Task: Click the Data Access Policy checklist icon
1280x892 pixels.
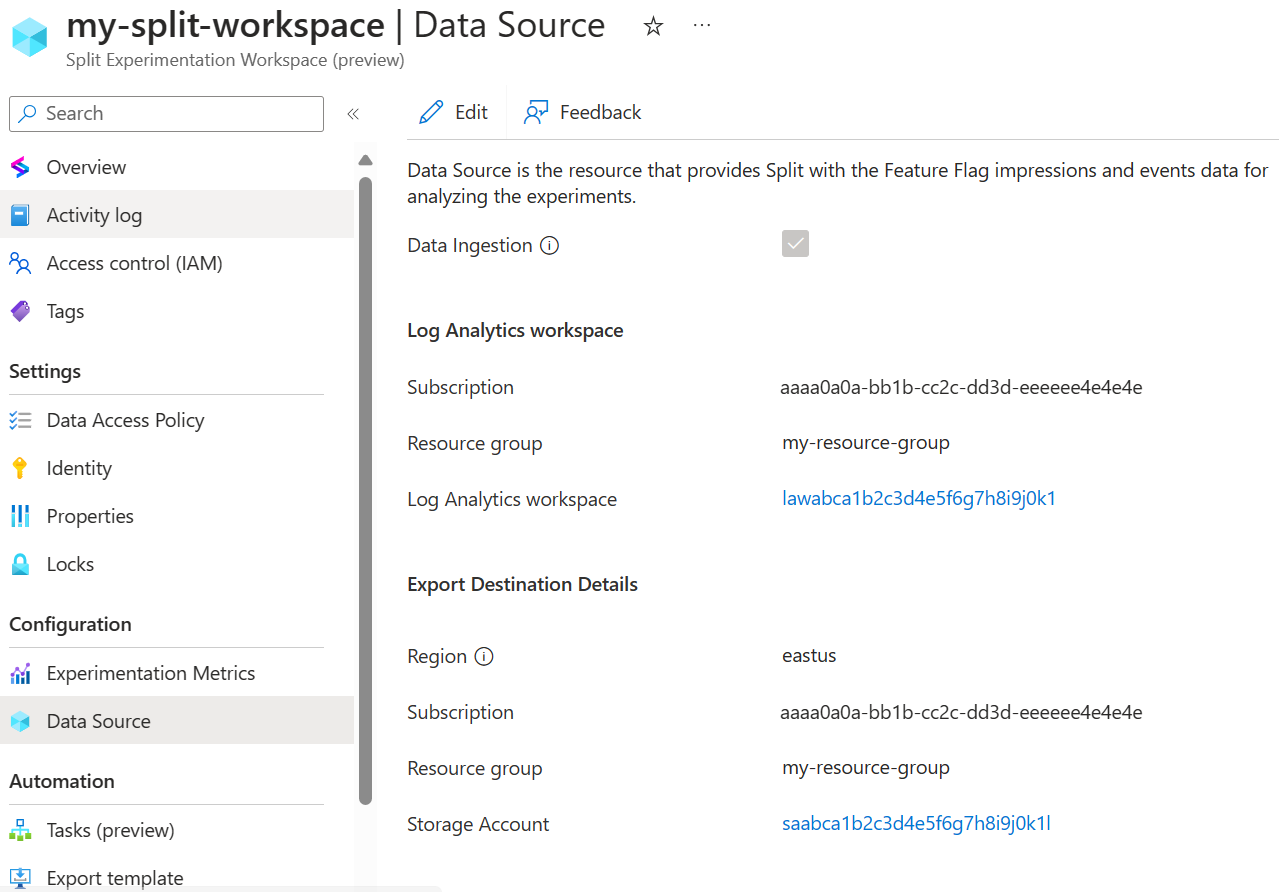Action: click(x=20, y=420)
